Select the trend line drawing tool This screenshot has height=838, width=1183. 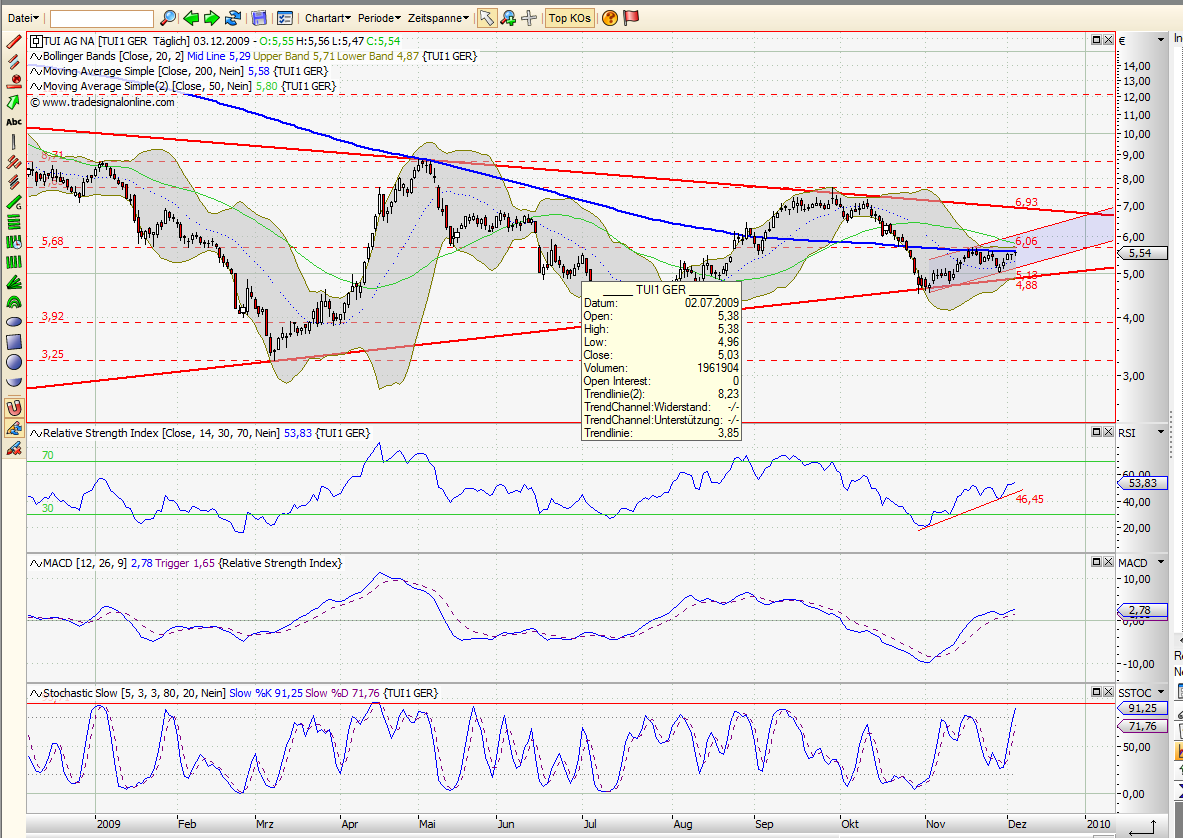(14, 41)
